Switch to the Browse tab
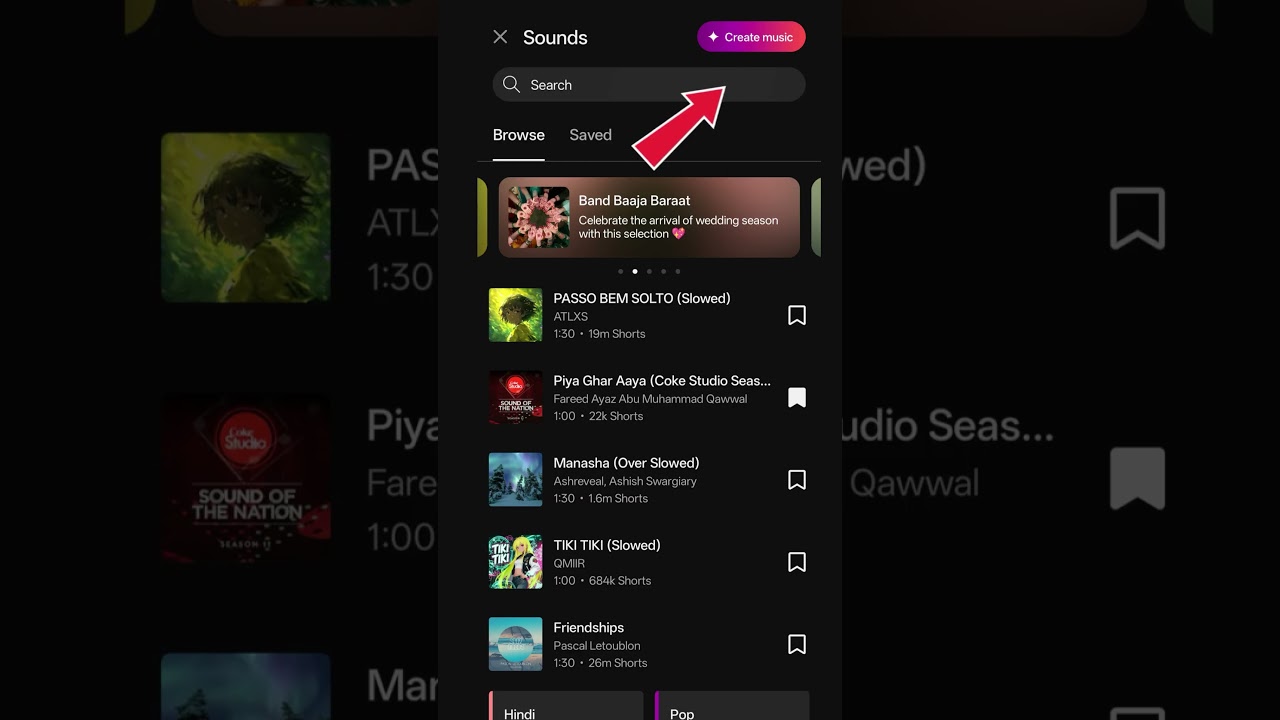The image size is (1280, 720). (x=519, y=135)
